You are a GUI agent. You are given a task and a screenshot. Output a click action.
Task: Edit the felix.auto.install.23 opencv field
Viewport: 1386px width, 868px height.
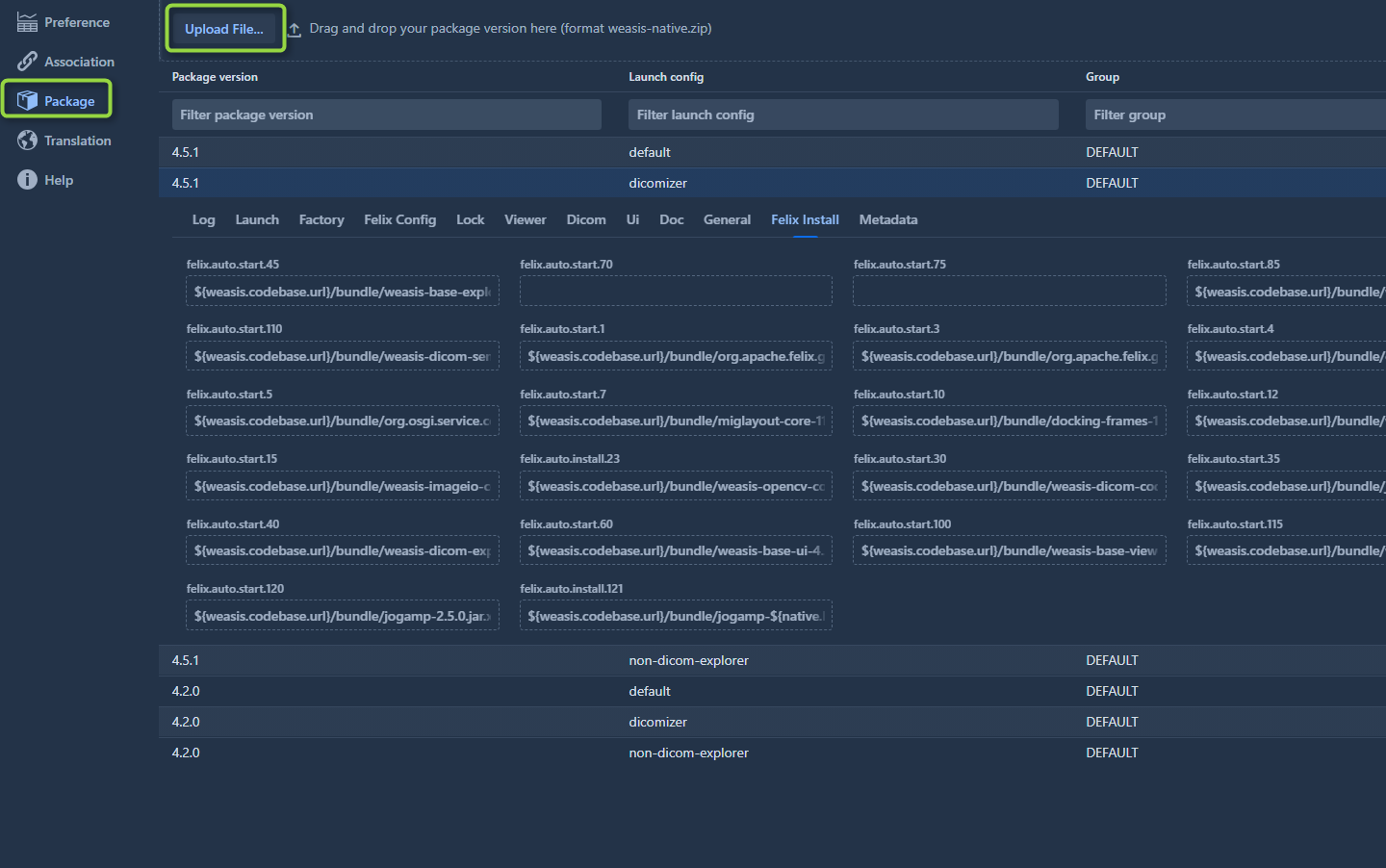point(676,486)
